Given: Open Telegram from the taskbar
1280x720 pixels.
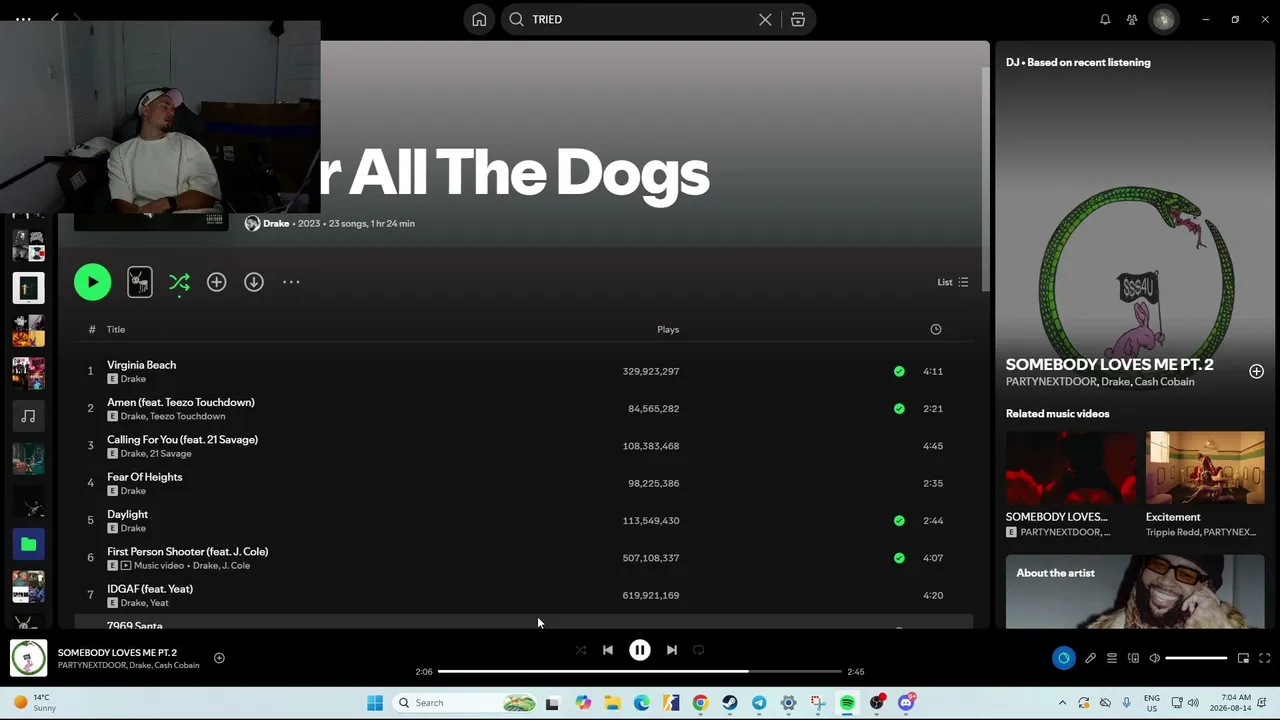Looking at the screenshot, I should (759, 703).
